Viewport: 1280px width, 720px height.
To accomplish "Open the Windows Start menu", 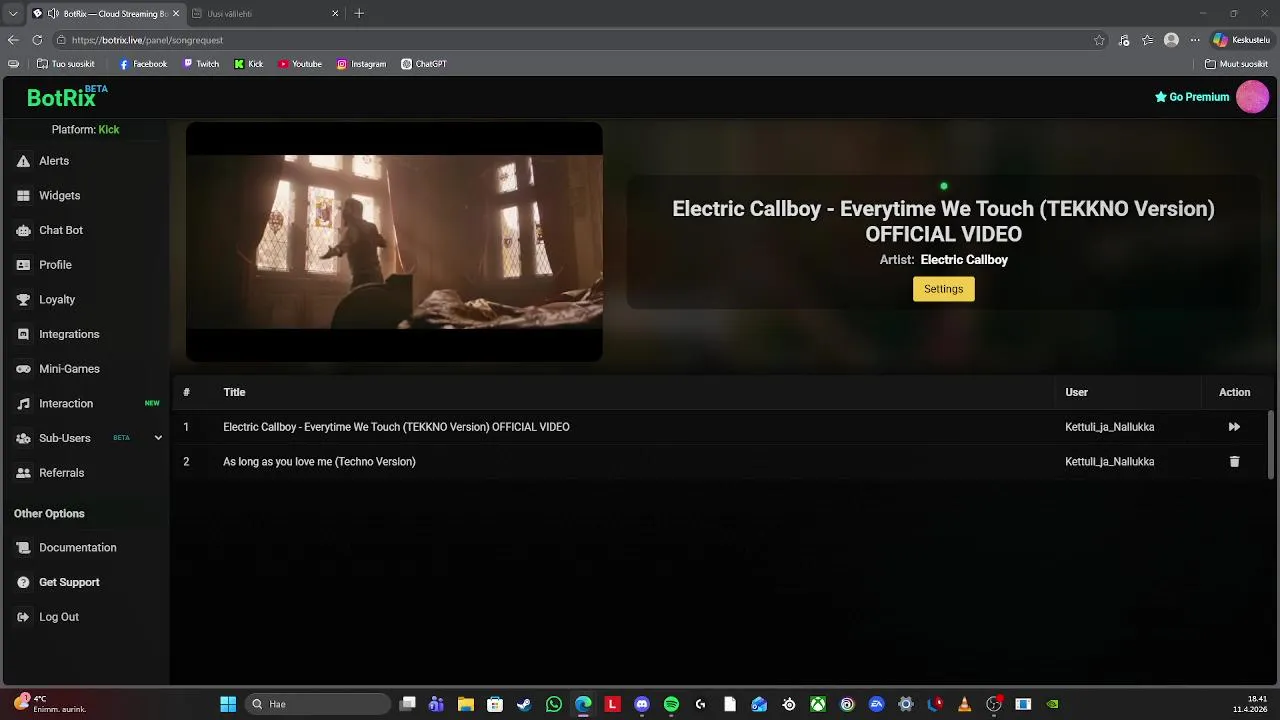I will click(228, 704).
